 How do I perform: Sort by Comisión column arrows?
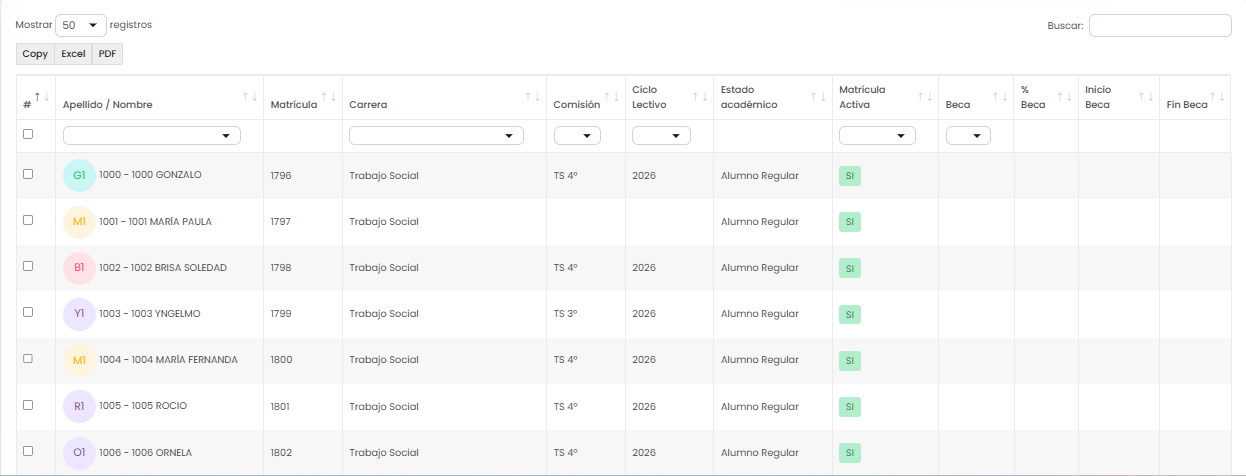pyautogui.click(x=612, y=97)
